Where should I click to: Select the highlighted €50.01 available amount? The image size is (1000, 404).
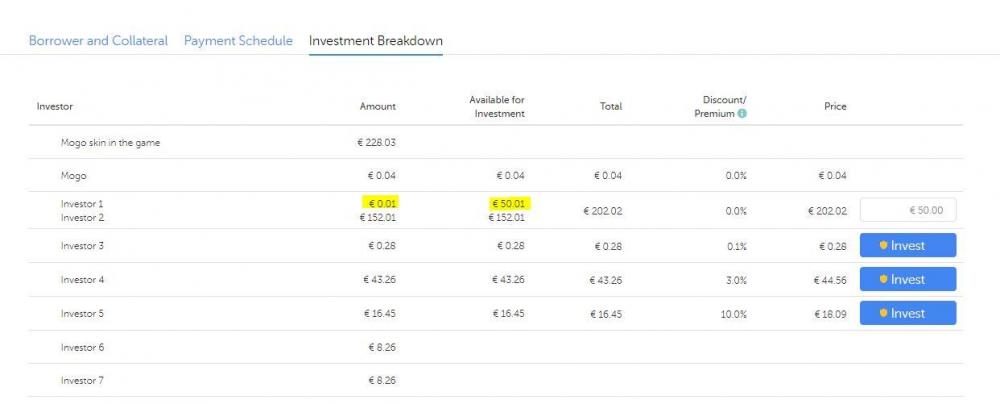(x=509, y=203)
